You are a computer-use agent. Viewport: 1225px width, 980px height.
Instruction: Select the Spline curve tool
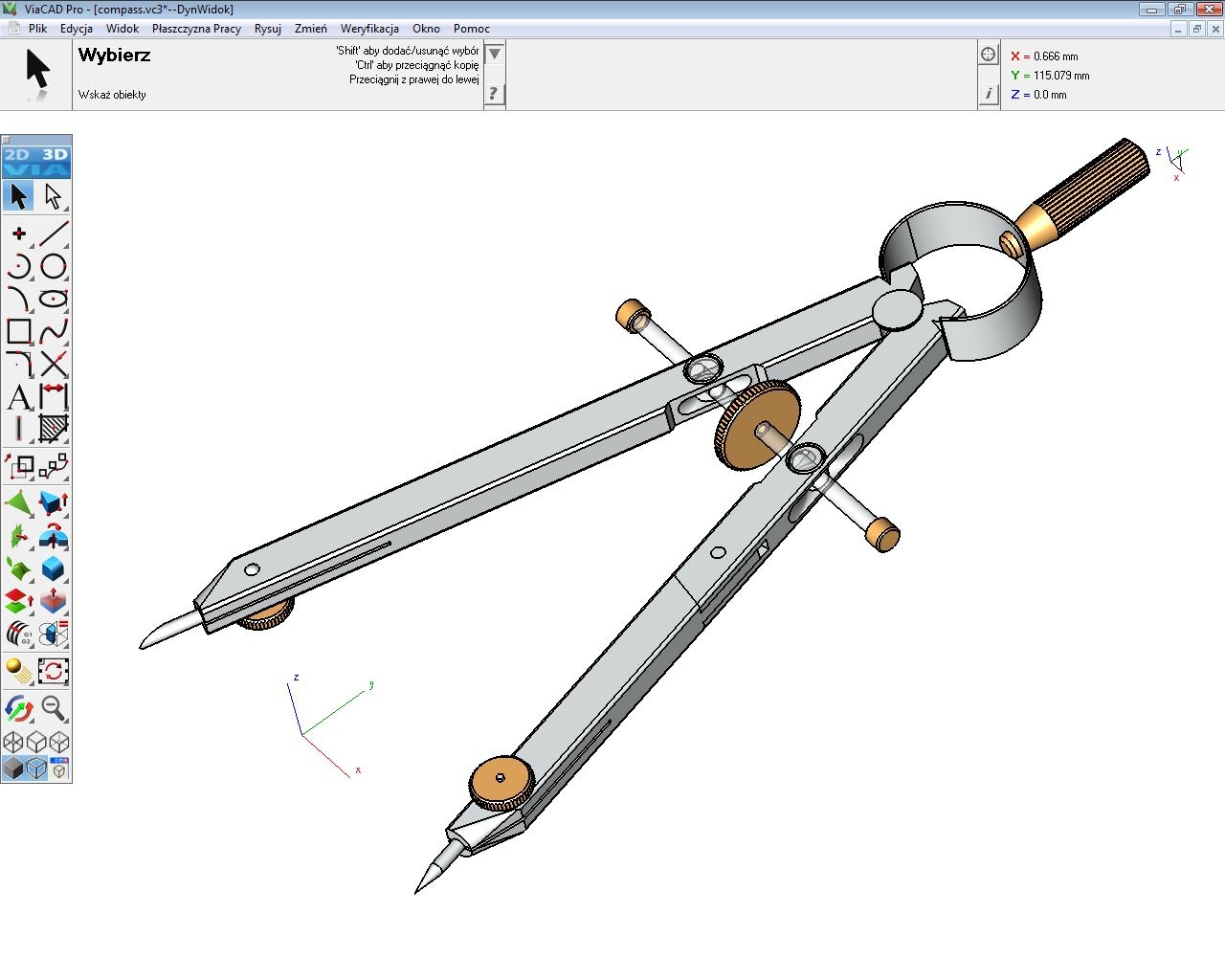coord(54,331)
